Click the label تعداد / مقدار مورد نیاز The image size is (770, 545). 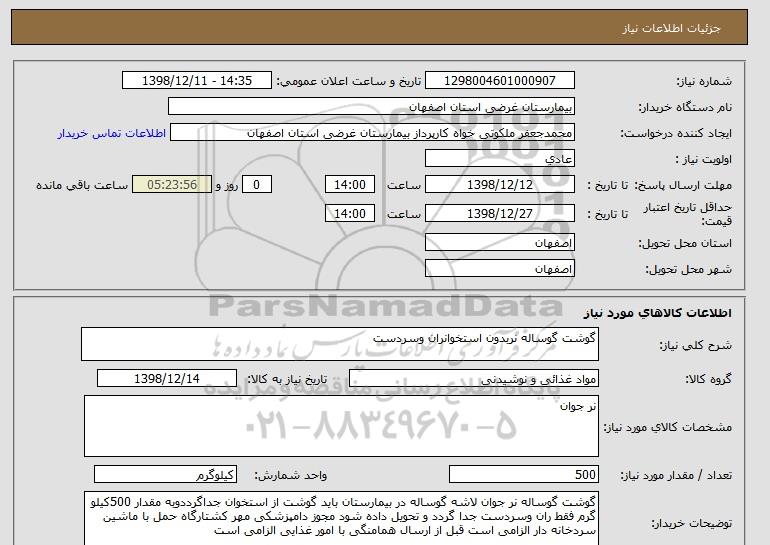point(676,475)
